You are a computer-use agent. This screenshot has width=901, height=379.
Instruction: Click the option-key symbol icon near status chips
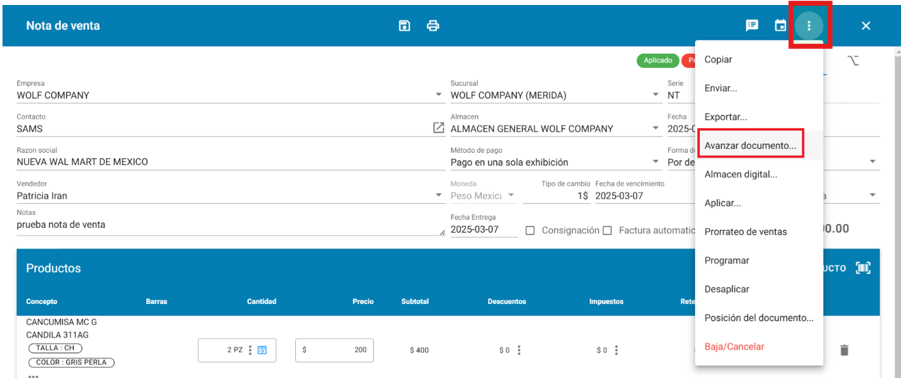(x=853, y=60)
